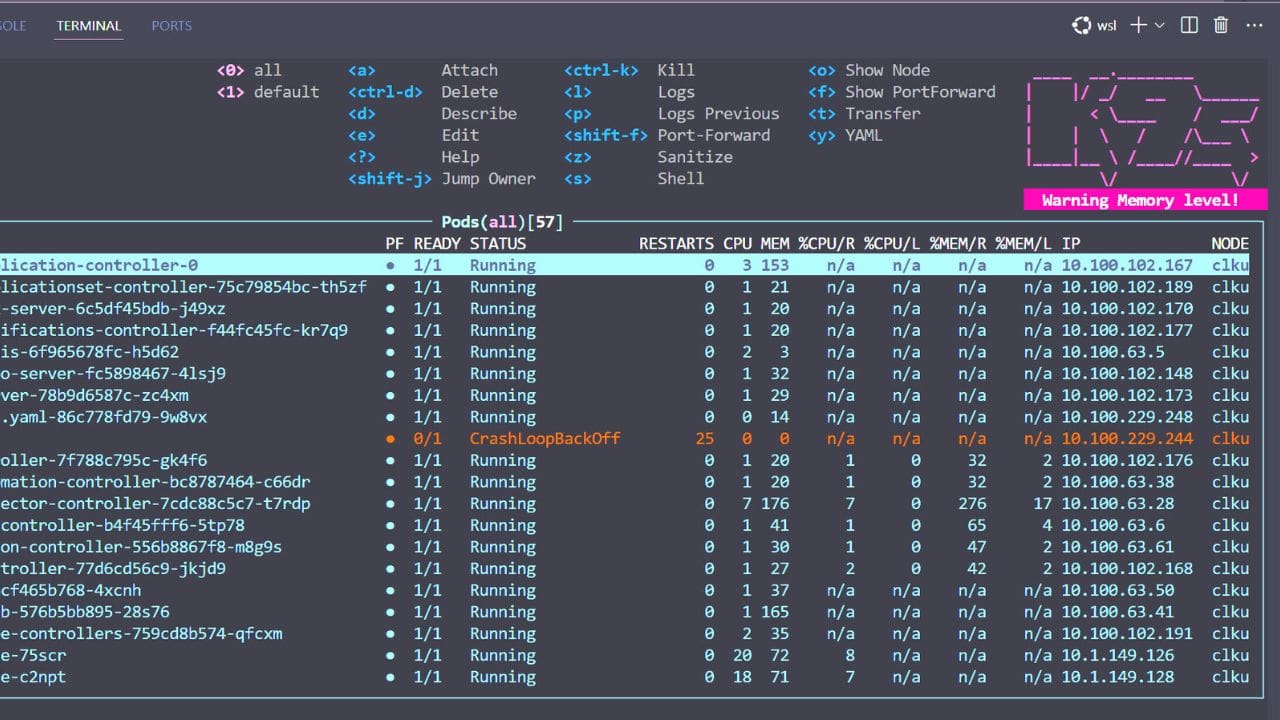
Task: Kill terminal using the trash icon
Action: point(1221,25)
